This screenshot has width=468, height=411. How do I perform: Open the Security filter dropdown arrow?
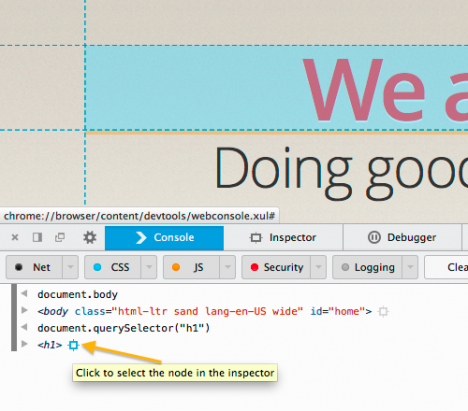319,267
